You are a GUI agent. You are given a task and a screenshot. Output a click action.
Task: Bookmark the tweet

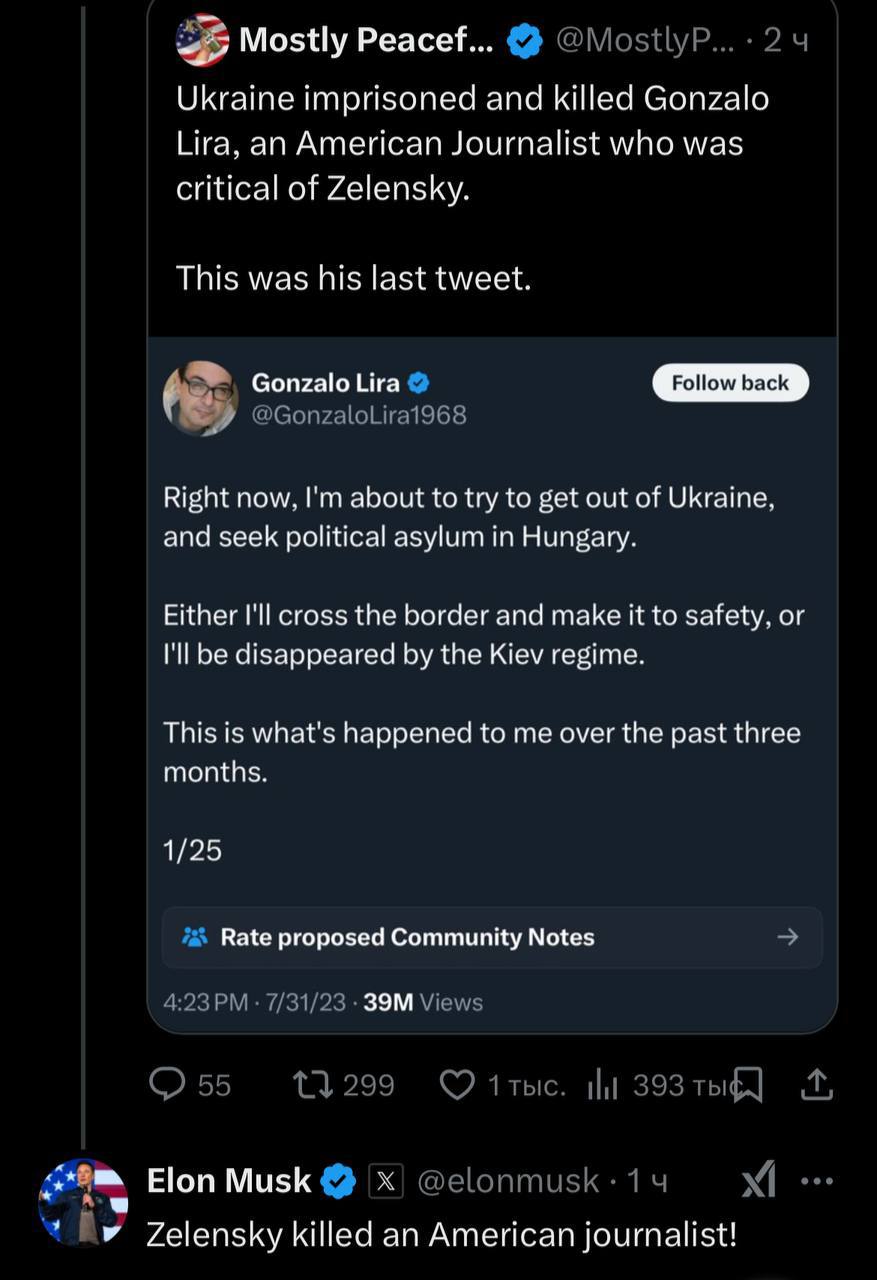(748, 1084)
